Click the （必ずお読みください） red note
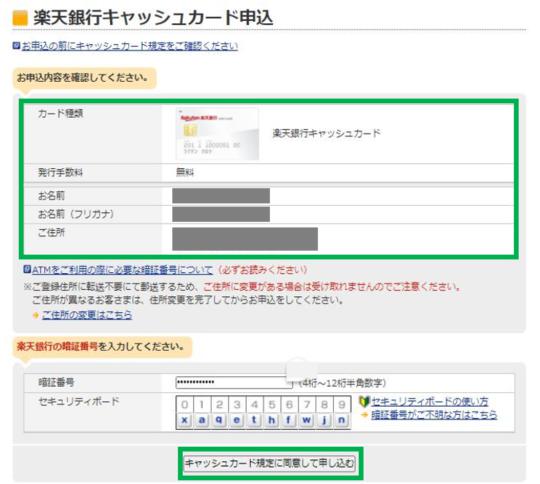Viewport: 540px width, 484px height. (262, 270)
